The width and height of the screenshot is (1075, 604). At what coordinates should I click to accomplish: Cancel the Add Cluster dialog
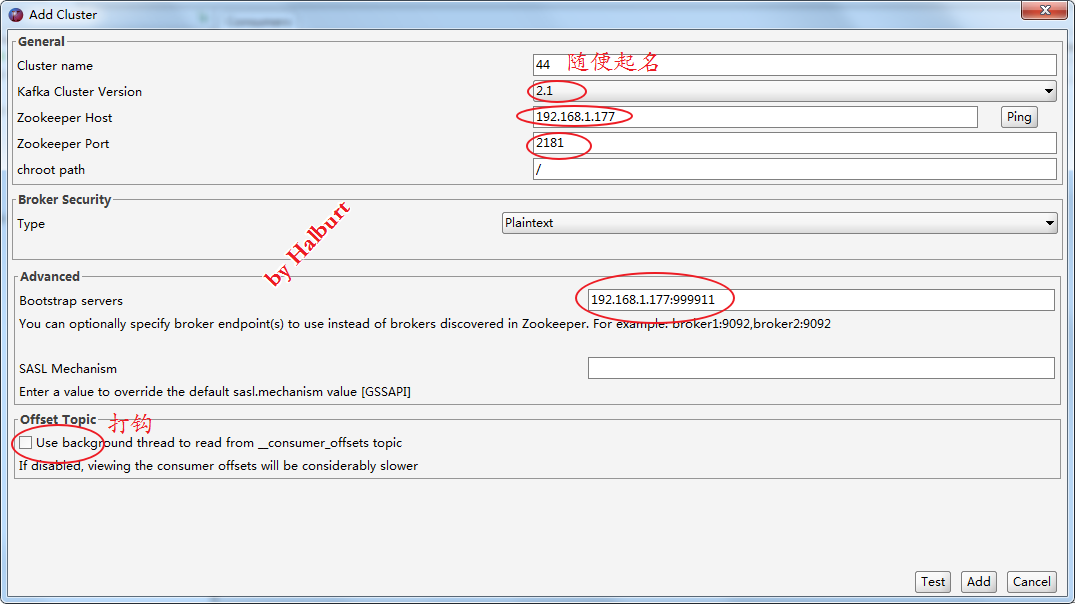(1031, 582)
